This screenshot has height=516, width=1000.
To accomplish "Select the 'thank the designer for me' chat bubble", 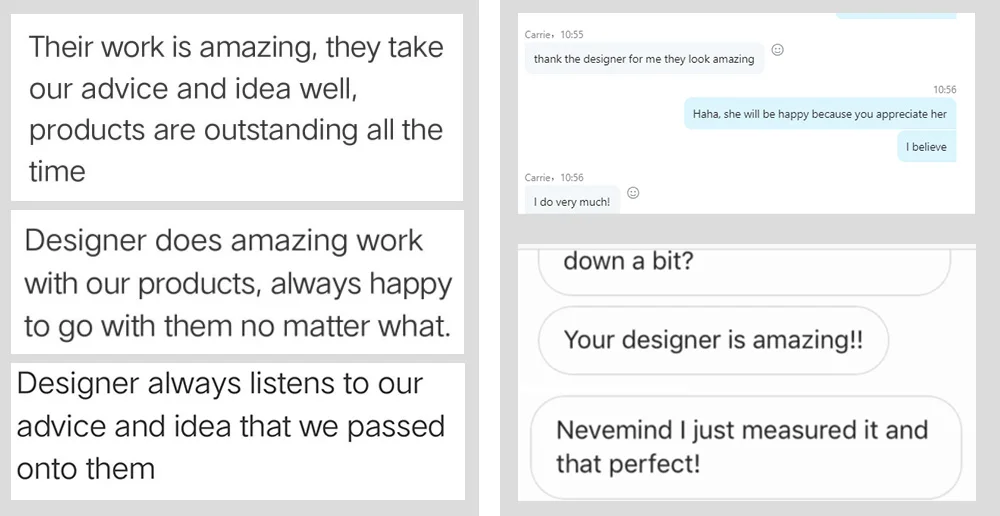I will [x=644, y=59].
